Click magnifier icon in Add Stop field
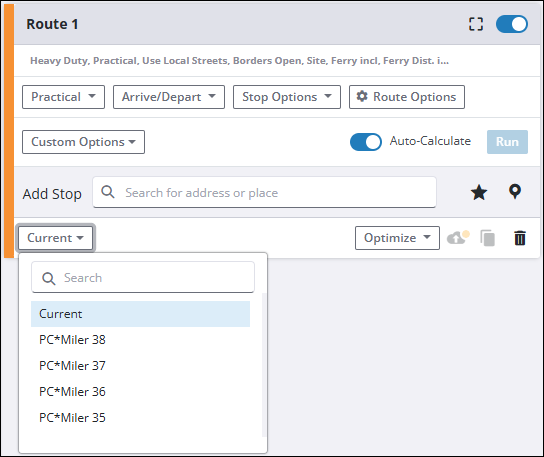544x457 pixels. click(108, 192)
